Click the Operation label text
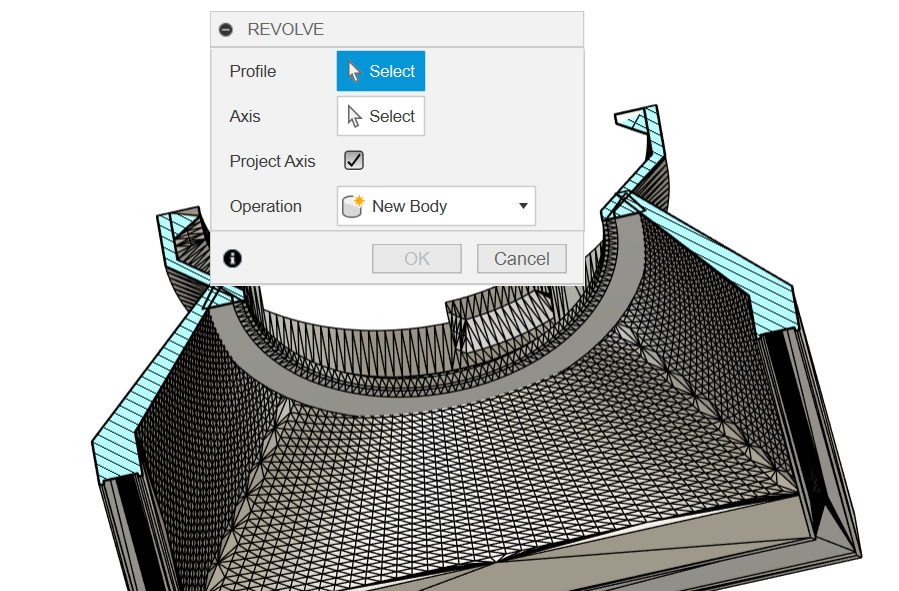This screenshot has width=899, height=591. pyautogui.click(x=265, y=206)
